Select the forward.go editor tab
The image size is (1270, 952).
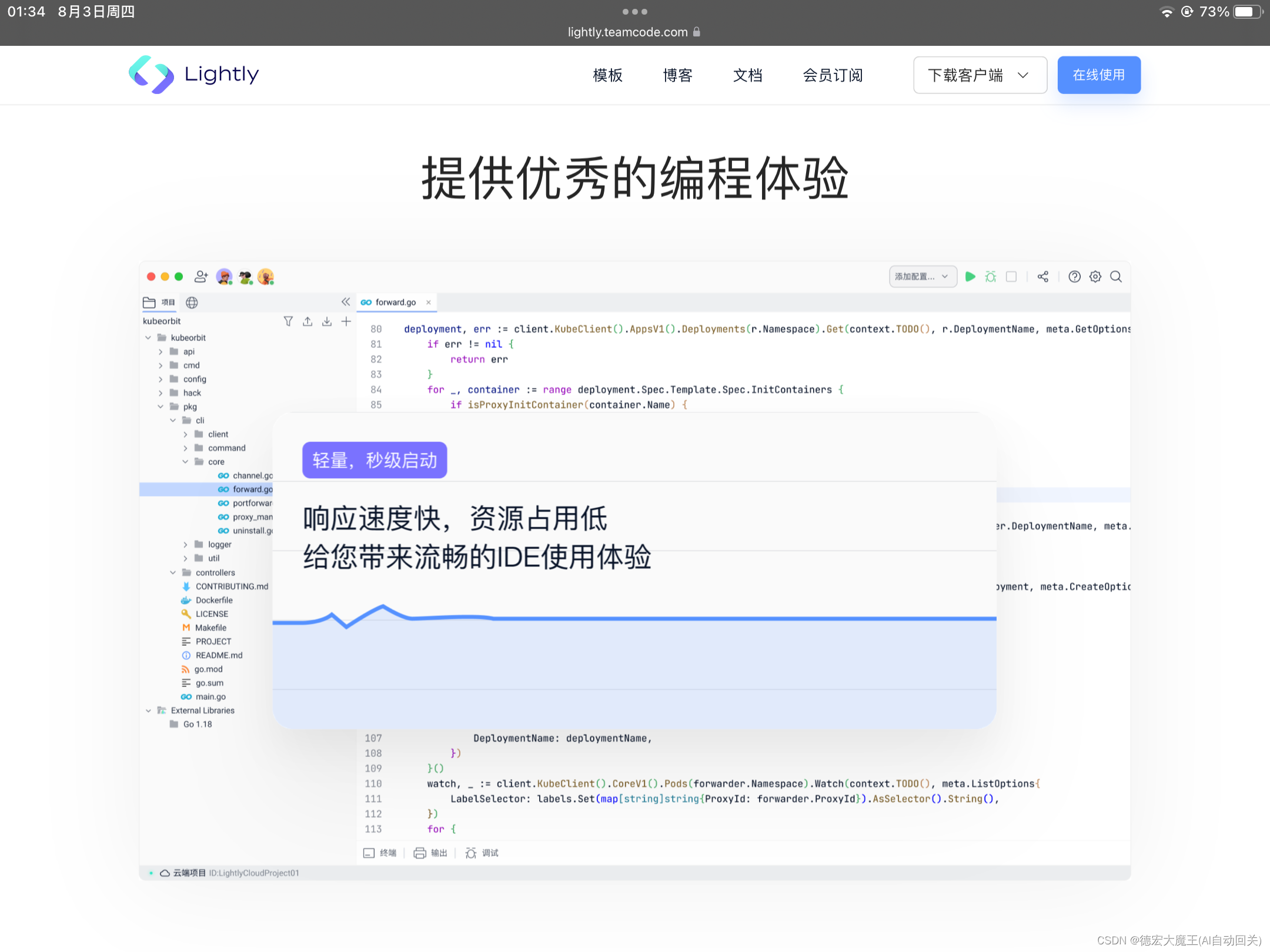tap(395, 302)
